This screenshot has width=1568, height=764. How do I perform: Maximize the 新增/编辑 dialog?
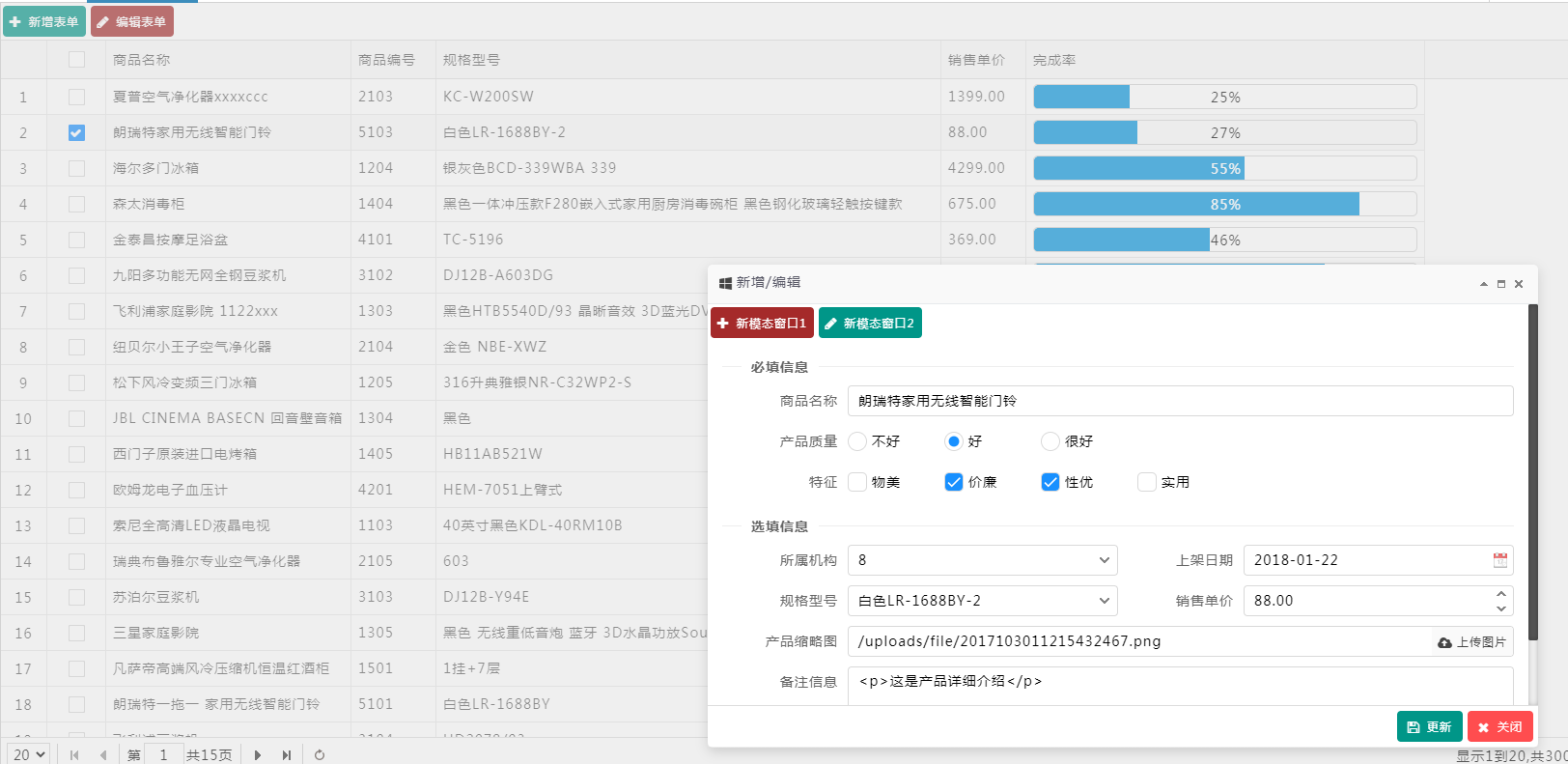point(1501,284)
